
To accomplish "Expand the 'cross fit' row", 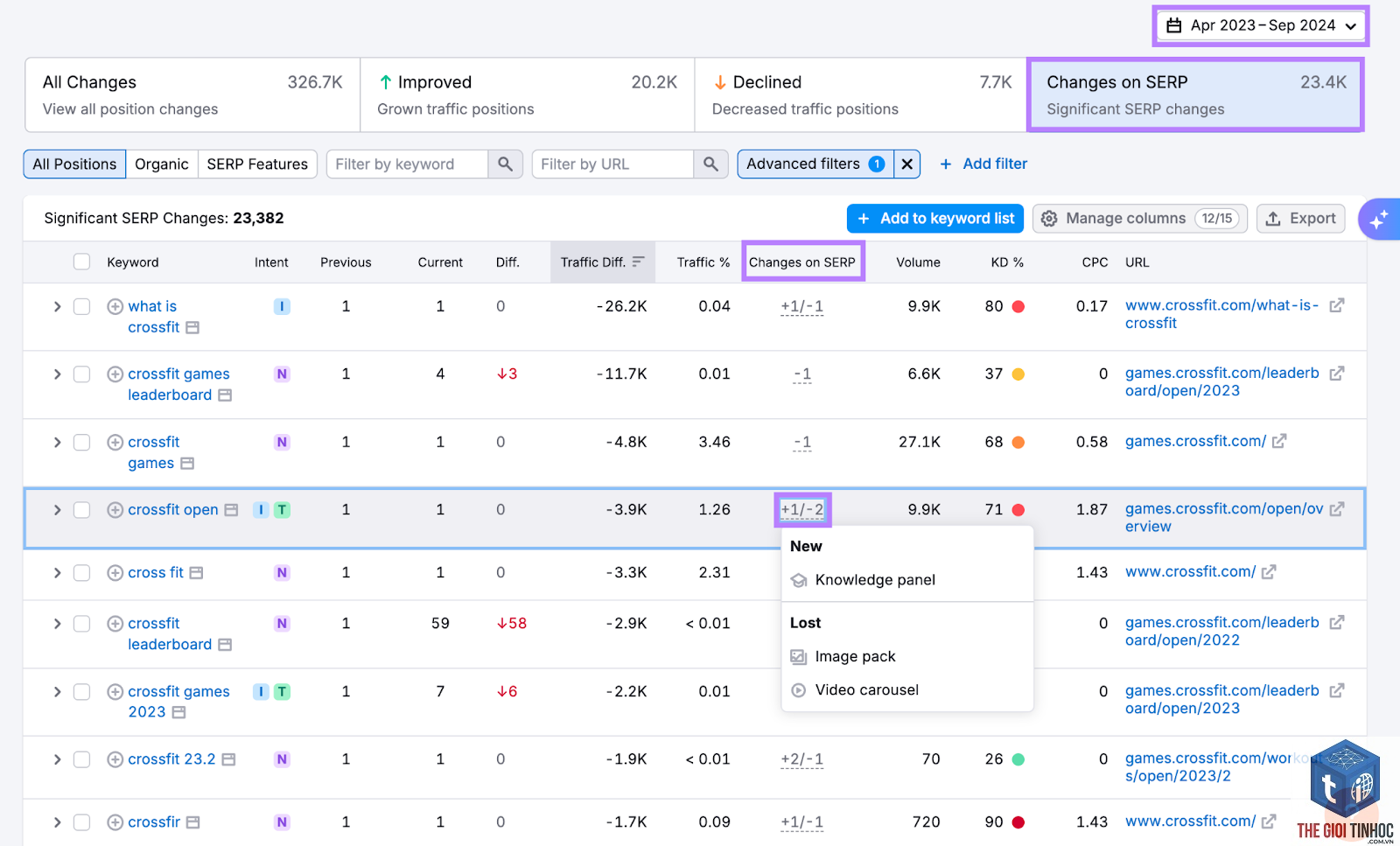I will (x=57, y=573).
